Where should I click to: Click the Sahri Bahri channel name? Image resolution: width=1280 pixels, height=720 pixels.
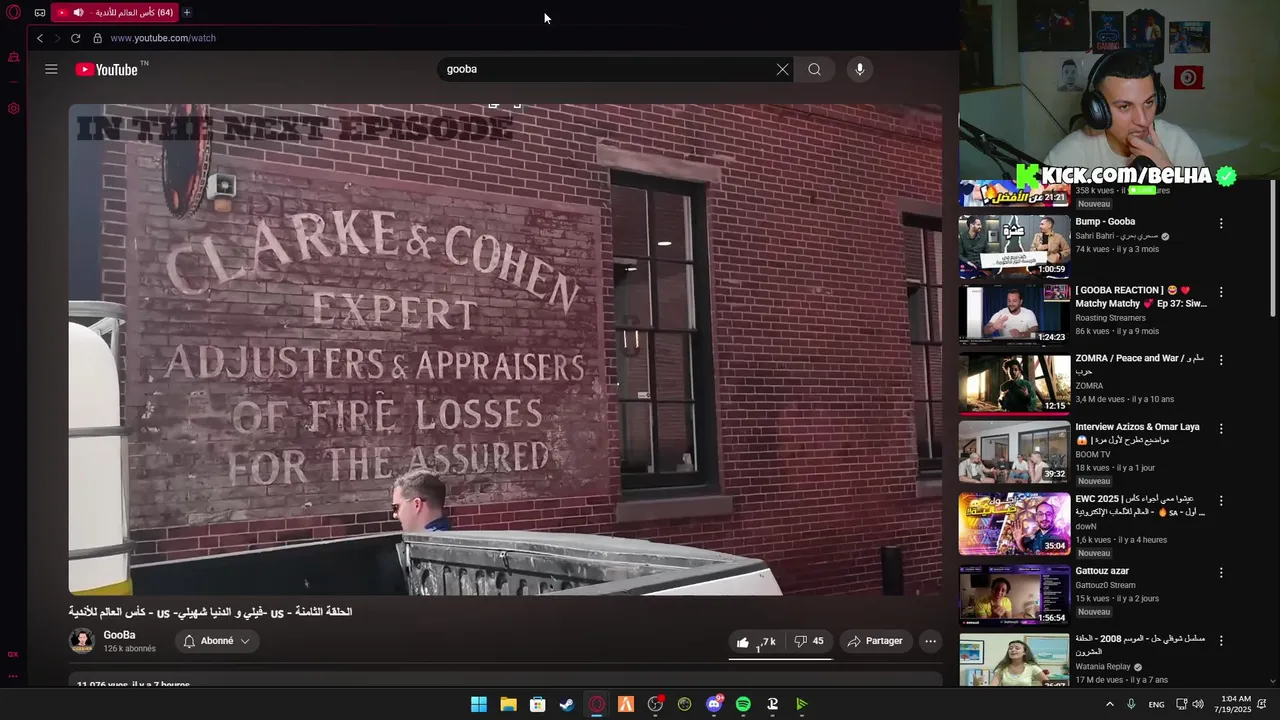(1117, 236)
